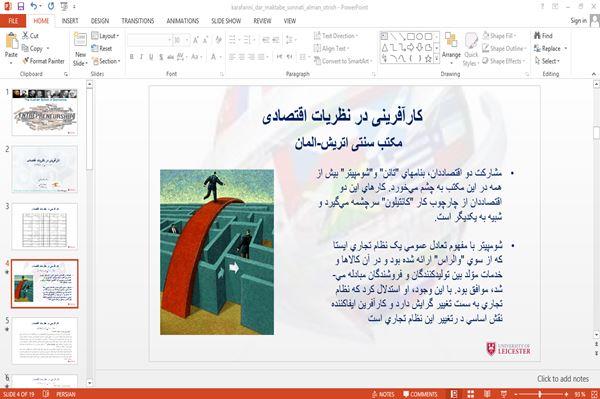Open Align Text dropdown
The height and width of the screenshot is (399, 600).
[331, 49]
